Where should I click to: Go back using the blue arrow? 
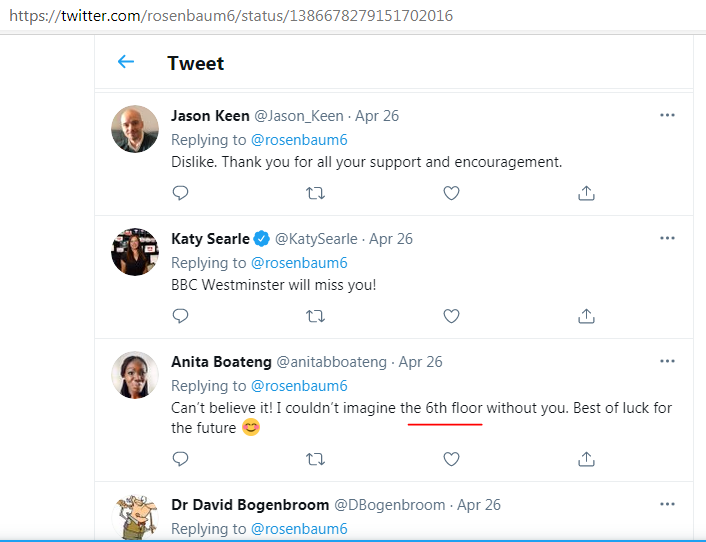126,62
